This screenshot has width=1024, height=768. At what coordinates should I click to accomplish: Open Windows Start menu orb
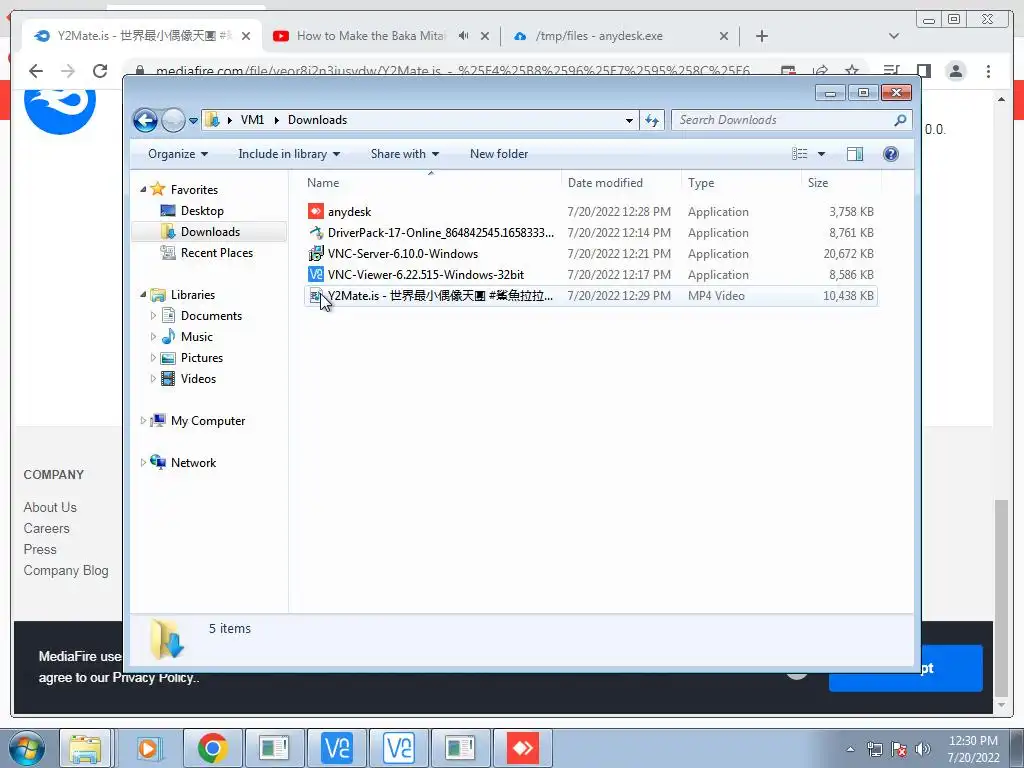click(x=26, y=748)
